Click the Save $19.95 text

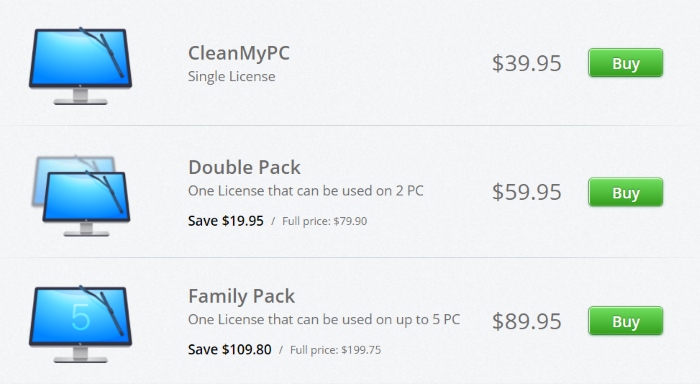[225, 221]
